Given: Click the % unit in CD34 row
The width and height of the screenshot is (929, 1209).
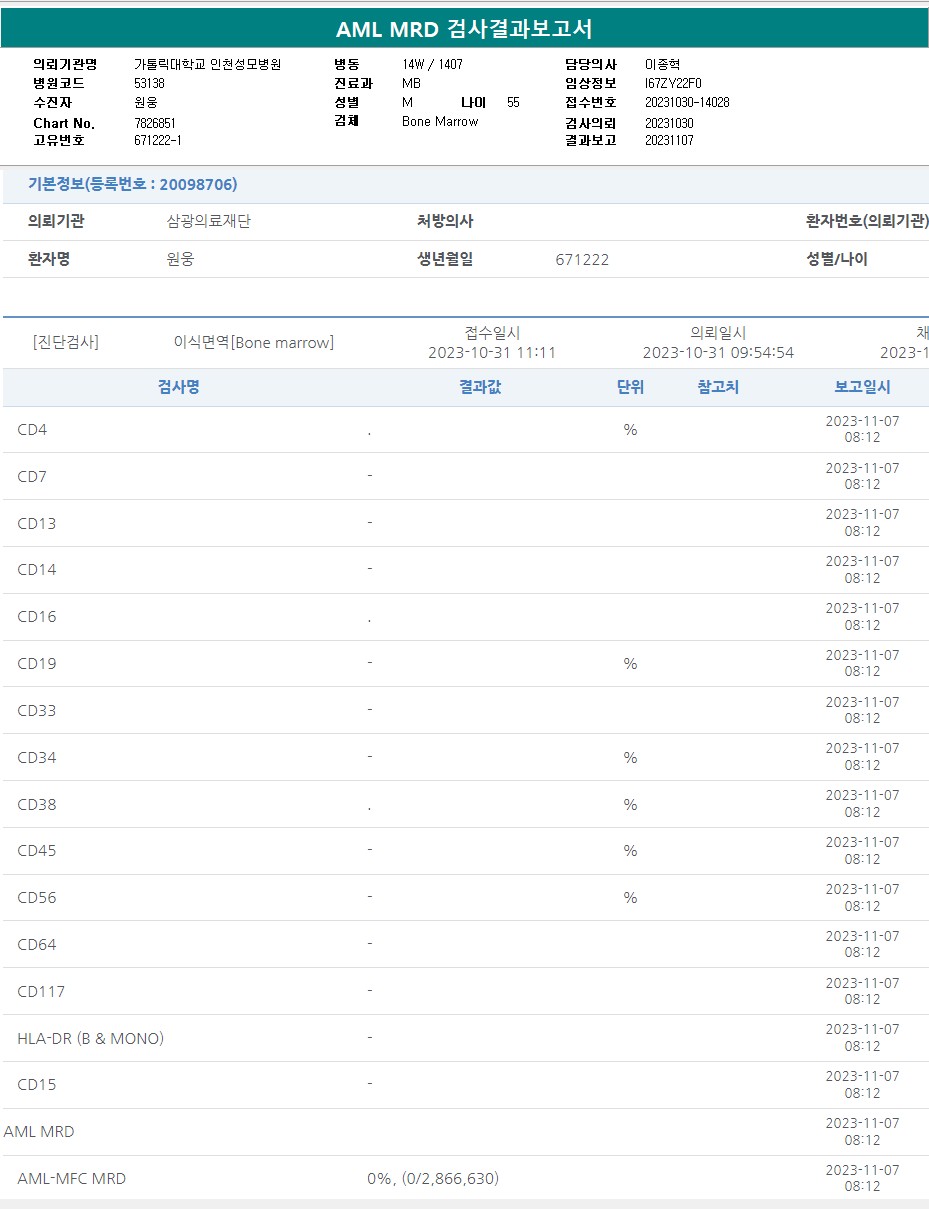Looking at the screenshot, I should (x=630, y=758).
